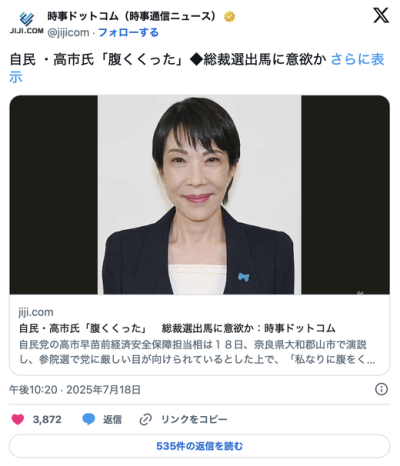Viewport: 400px width, 466px height.
Task: Click the gold verified badge
Action: coord(229,16)
